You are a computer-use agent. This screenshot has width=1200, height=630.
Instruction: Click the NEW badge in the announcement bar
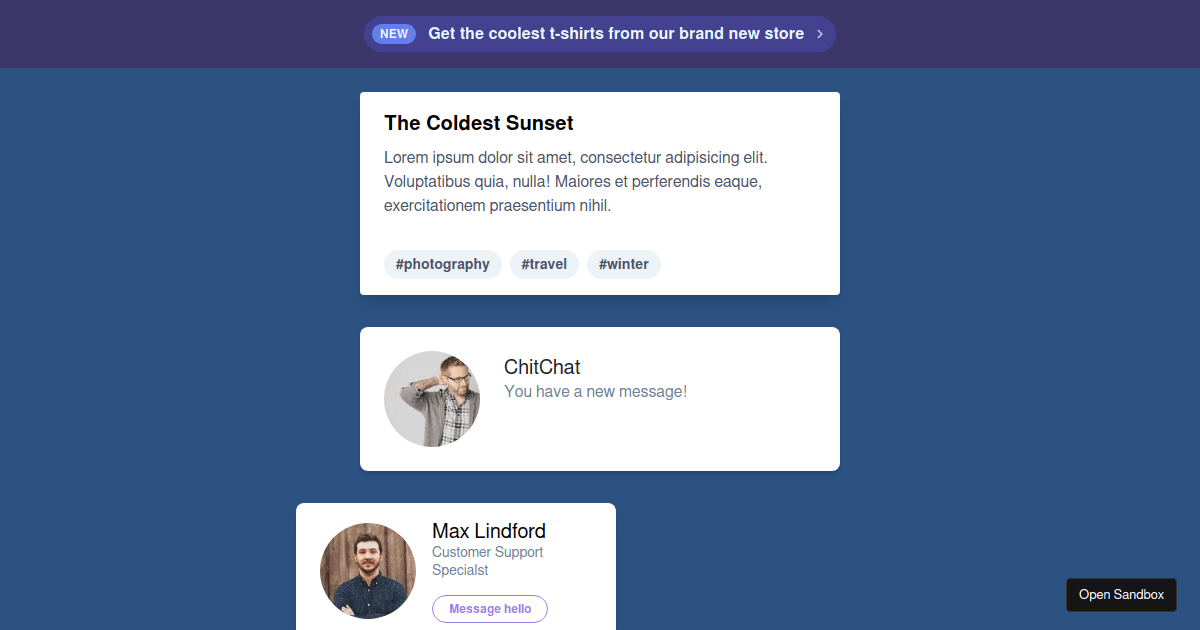pyautogui.click(x=393, y=33)
